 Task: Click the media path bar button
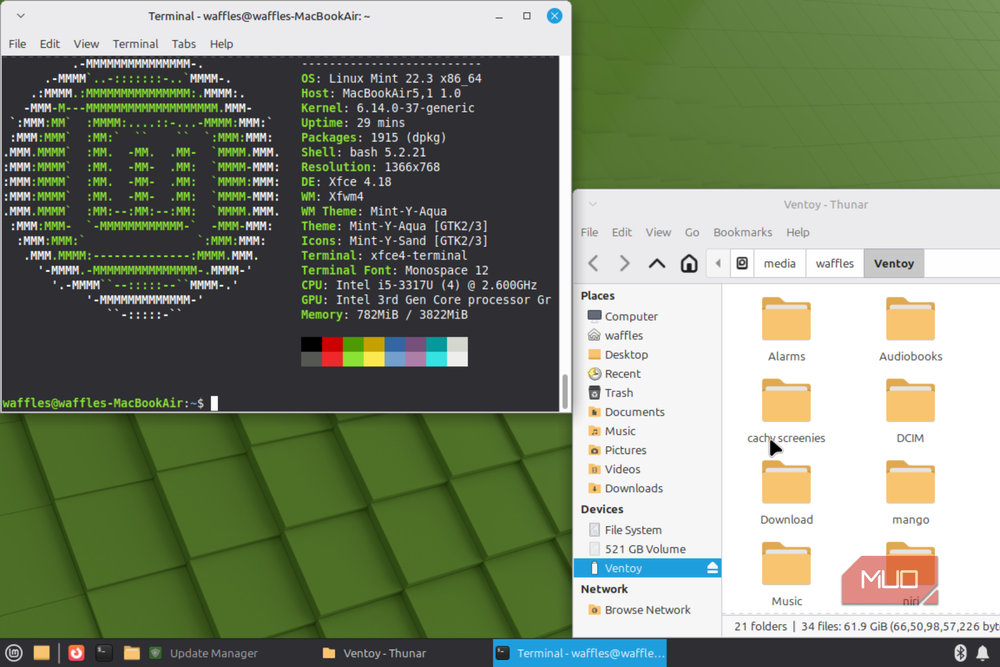tap(779, 263)
